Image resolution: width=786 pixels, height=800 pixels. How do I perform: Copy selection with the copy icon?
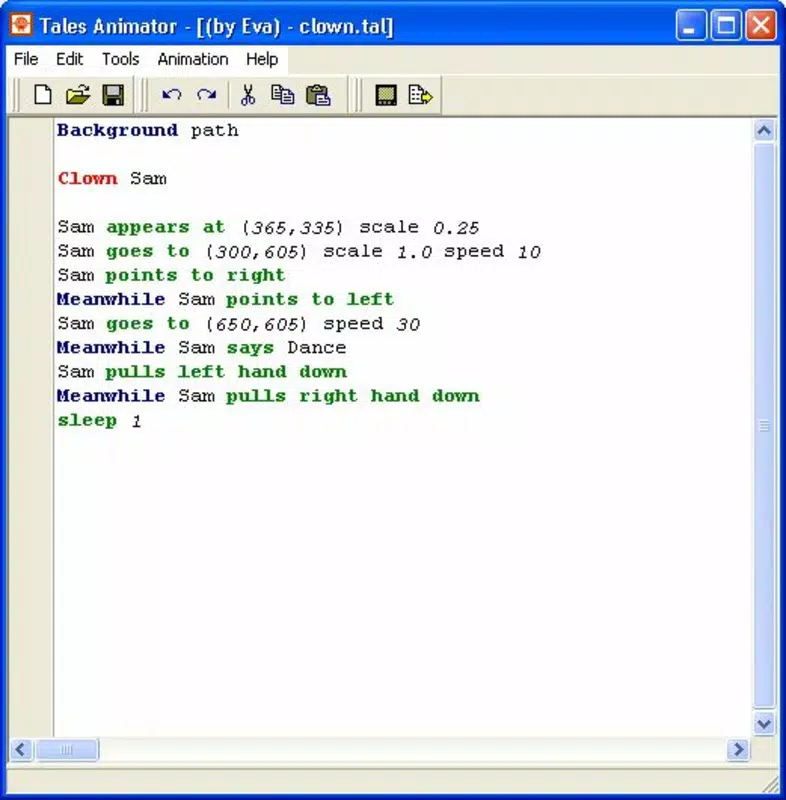click(x=283, y=95)
